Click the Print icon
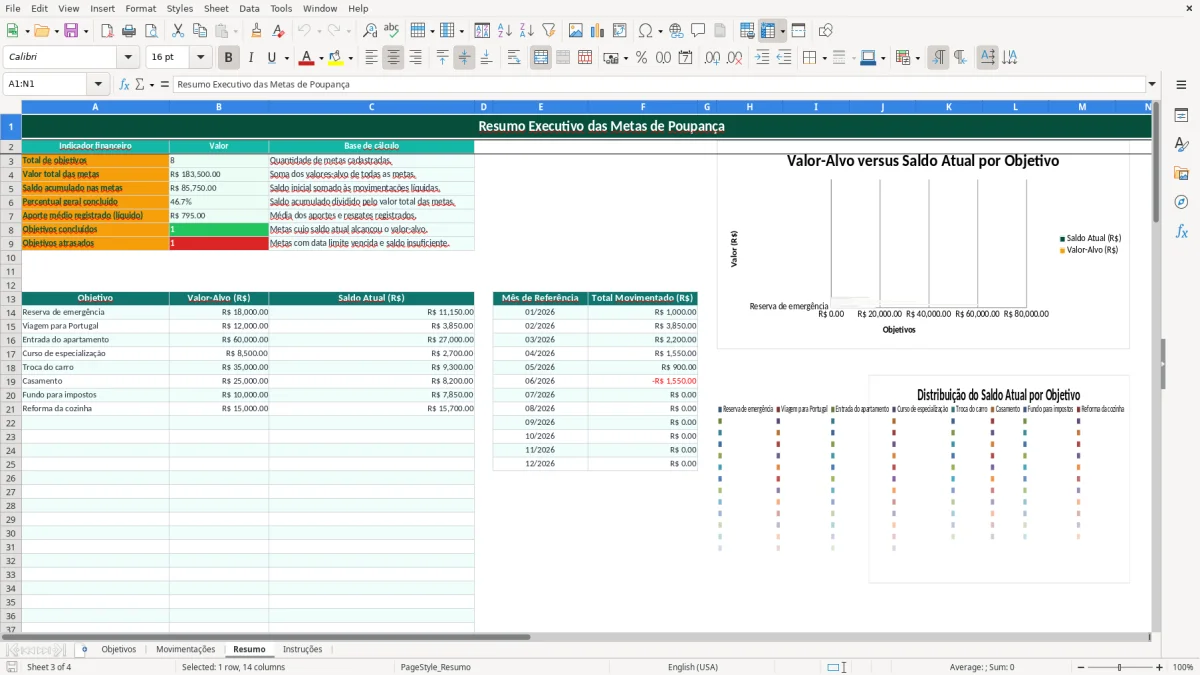This screenshot has height=675, width=1200. click(x=129, y=31)
